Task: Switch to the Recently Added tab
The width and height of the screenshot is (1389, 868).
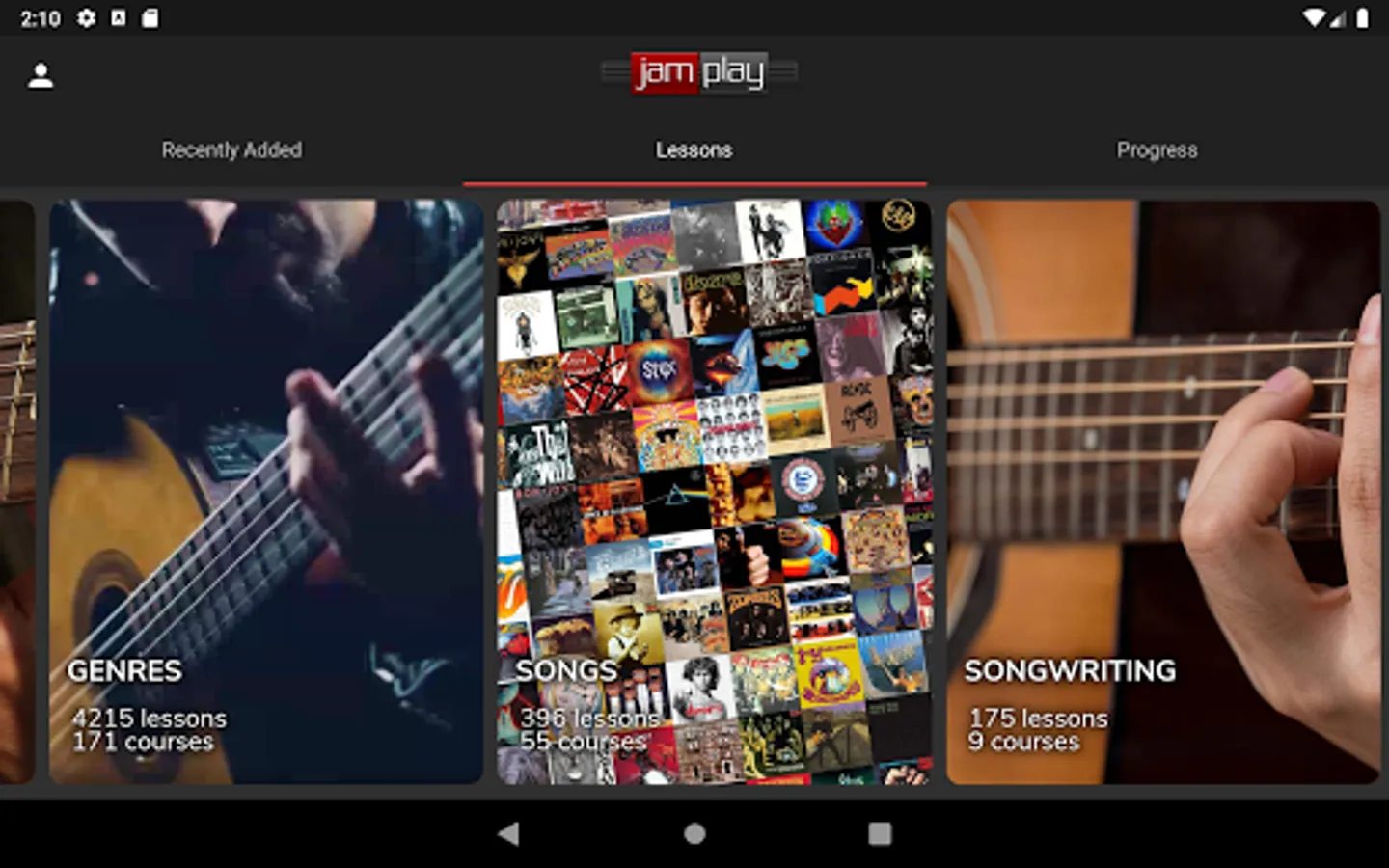Action: pos(231,150)
